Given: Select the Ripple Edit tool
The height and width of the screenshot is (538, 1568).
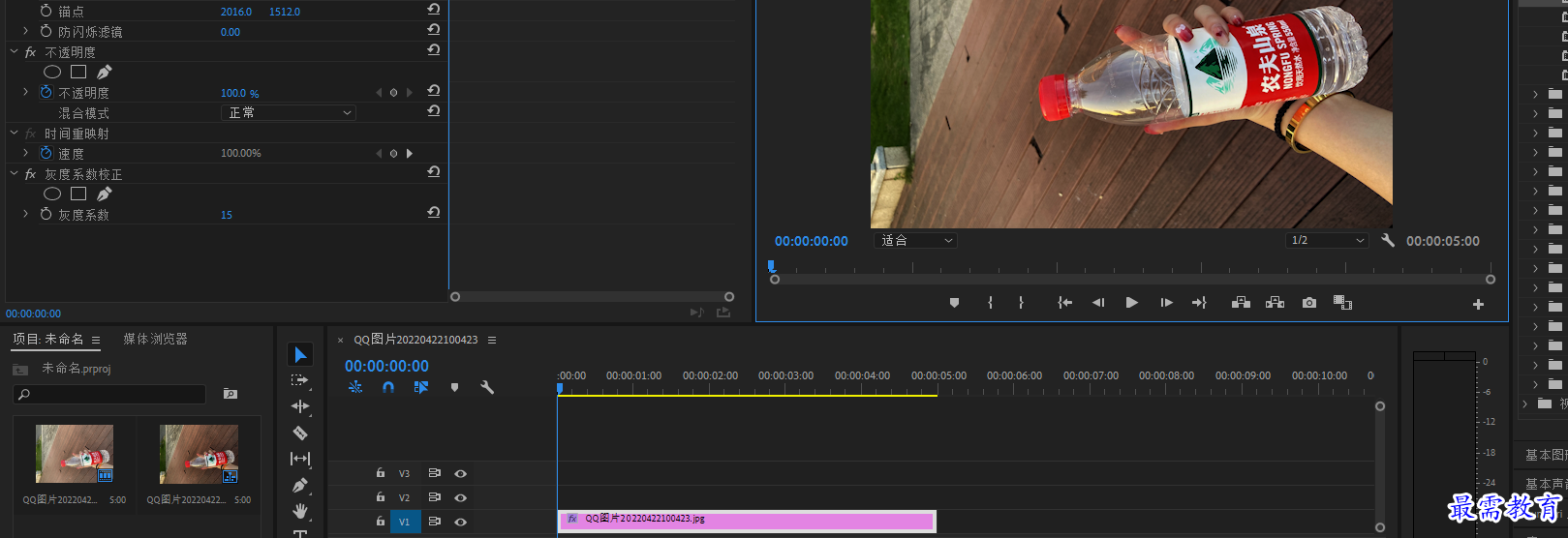Looking at the screenshot, I should 300,406.
